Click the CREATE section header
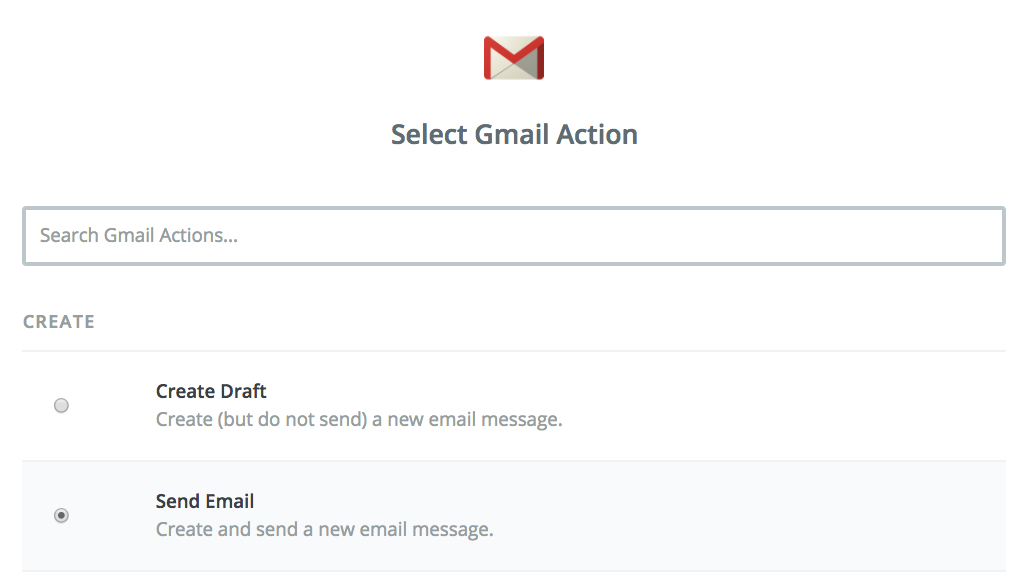The width and height of the screenshot is (1026, 580). pyautogui.click(x=59, y=321)
